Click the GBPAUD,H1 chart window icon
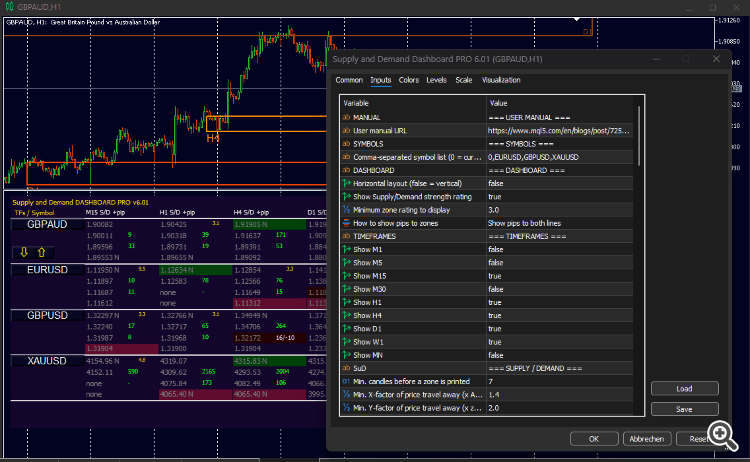750x462 pixels. click(9, 7)
